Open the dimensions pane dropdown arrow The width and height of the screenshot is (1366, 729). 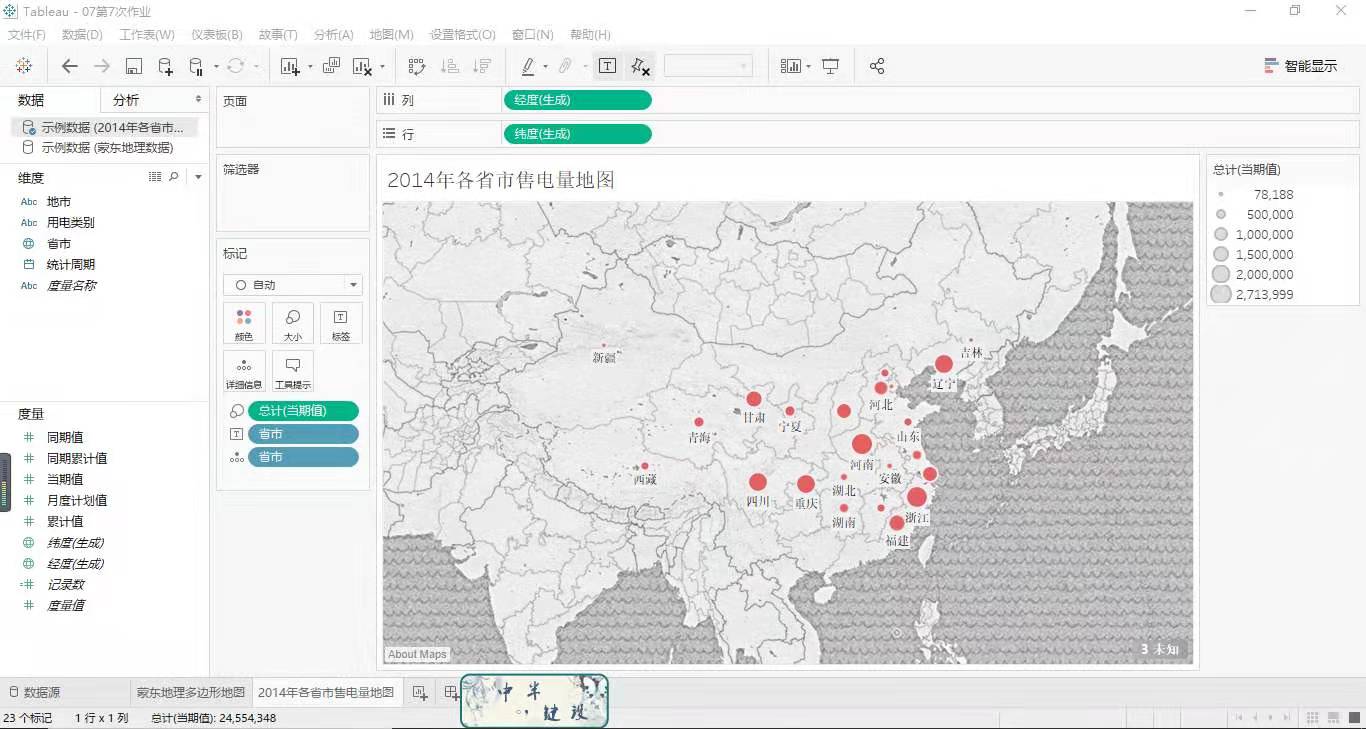[198, 177]
